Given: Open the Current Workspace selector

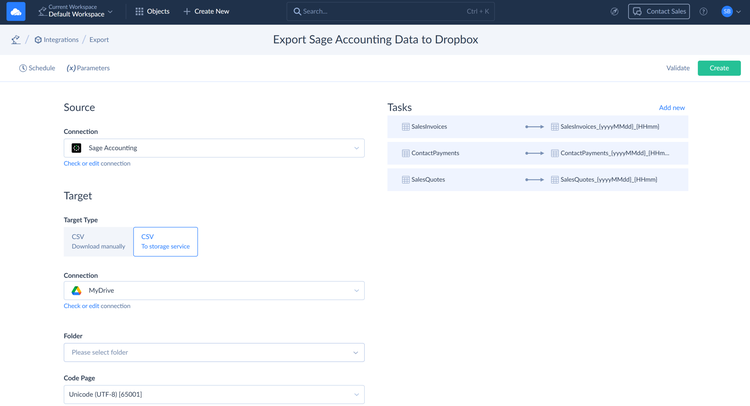Looking at the screenshot, I should (76, 11).
